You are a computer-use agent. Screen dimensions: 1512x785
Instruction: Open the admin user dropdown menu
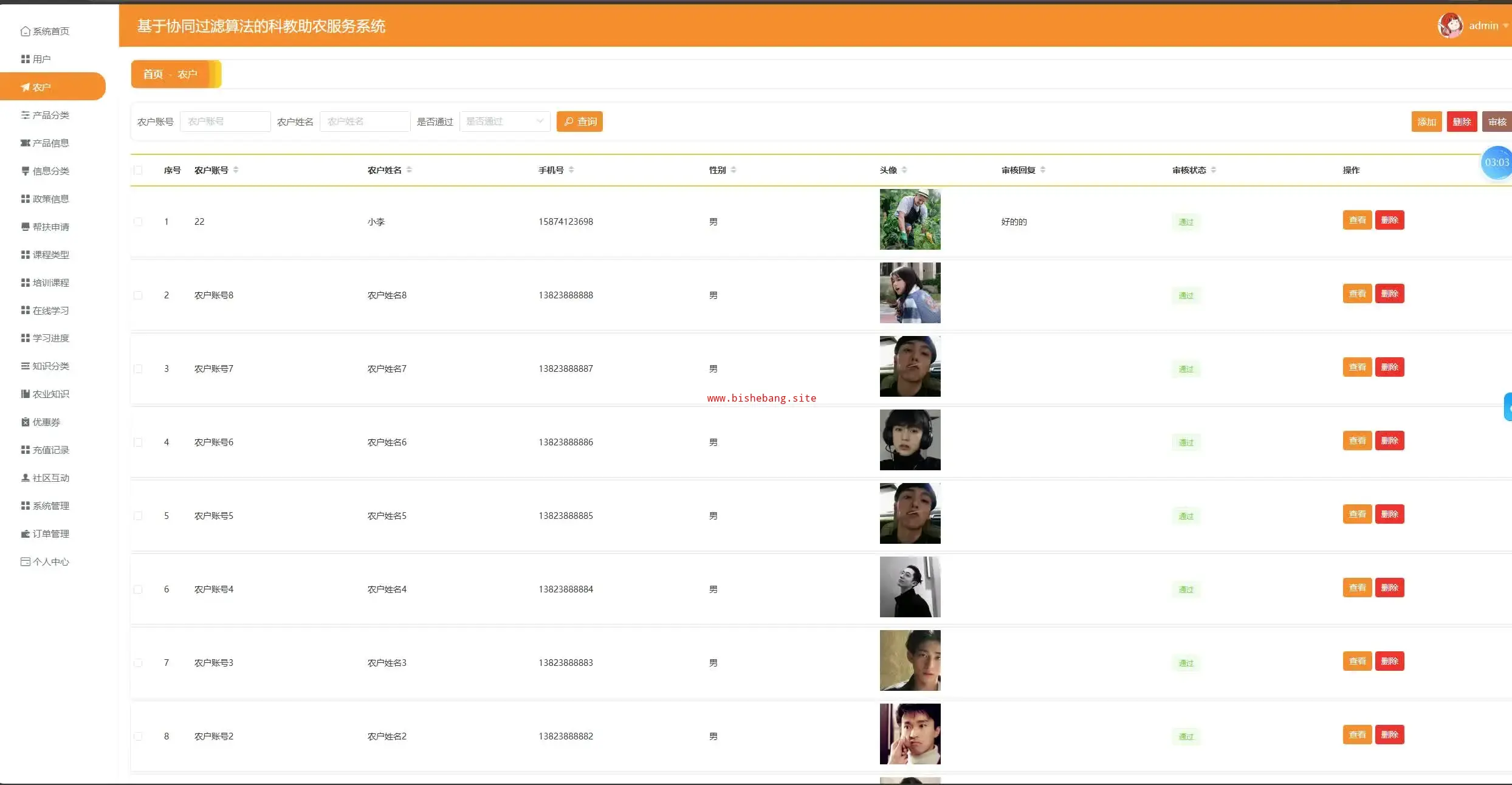point(1483,26)
